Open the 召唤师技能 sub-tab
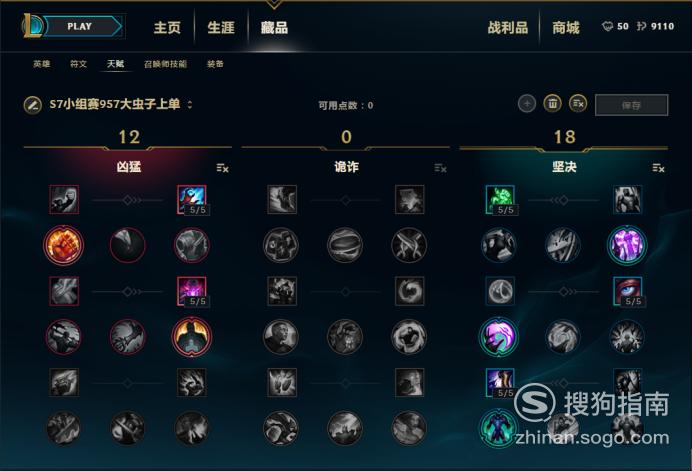Screen dimensions: 692x471 [165, 64]
